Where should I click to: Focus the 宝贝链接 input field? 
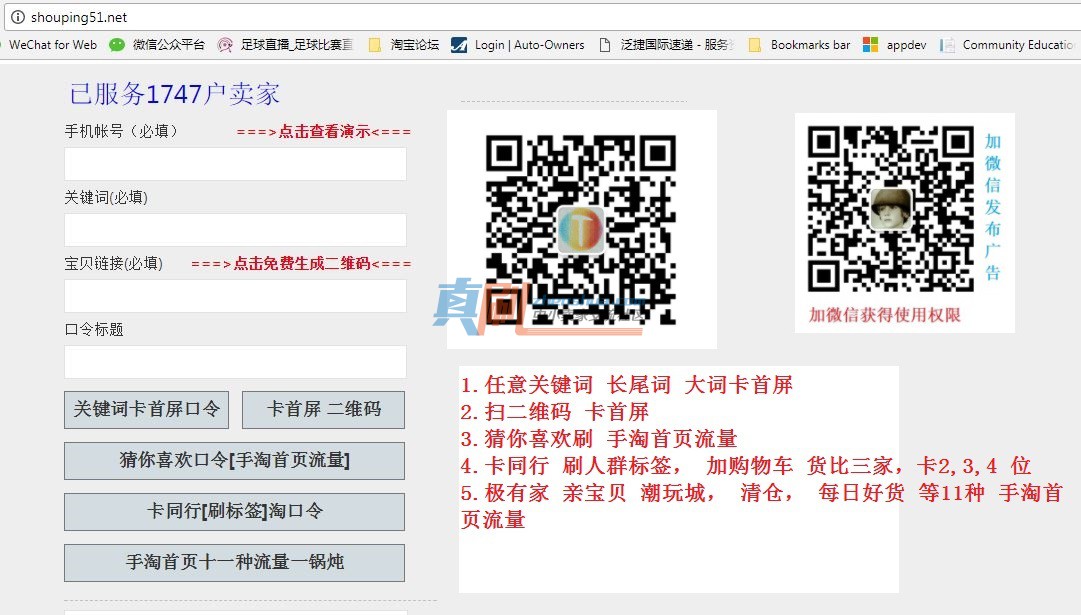(235, 296)
